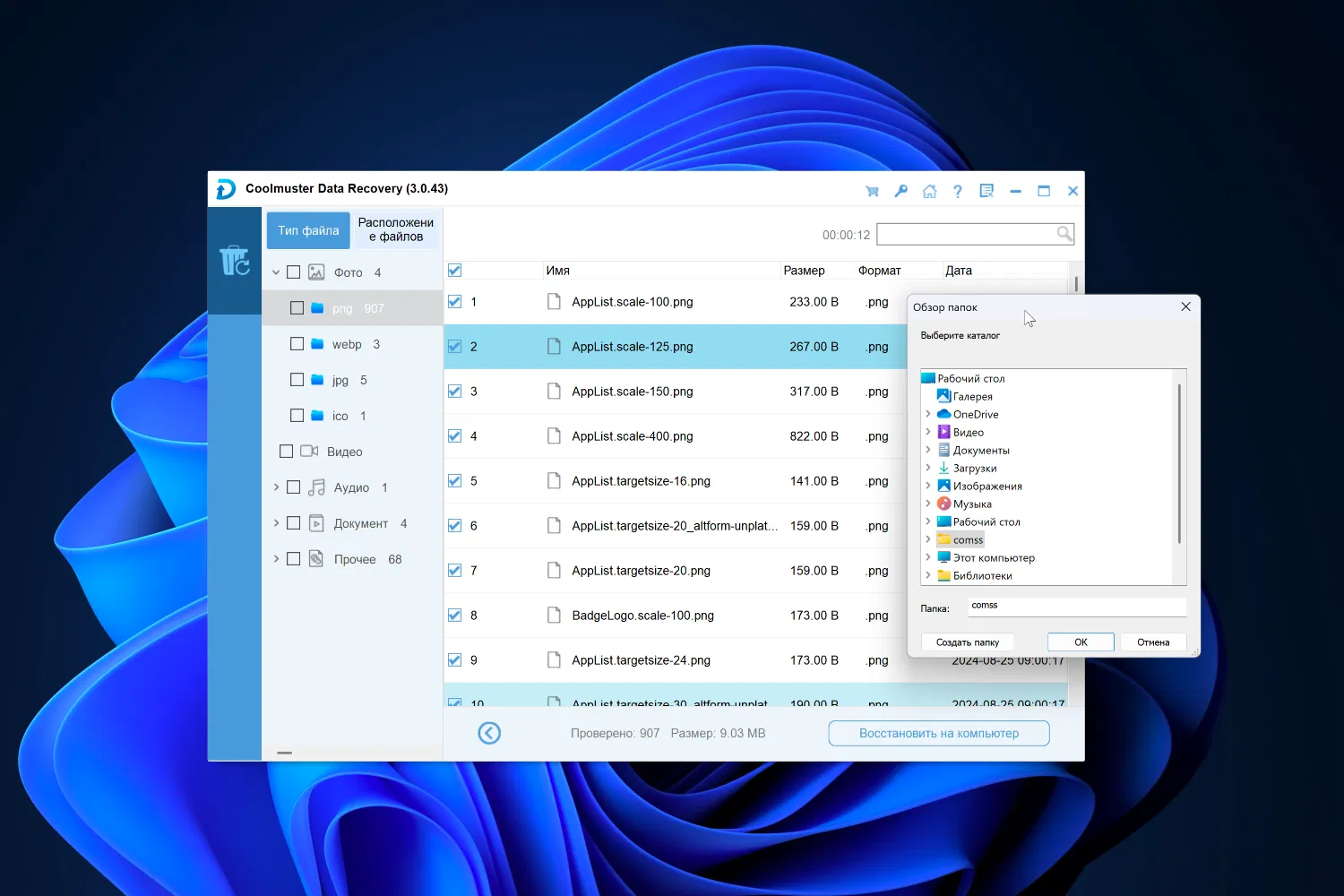
Task: Click the recycle bin recovery sidebar icon
Action: coord(235,261)
